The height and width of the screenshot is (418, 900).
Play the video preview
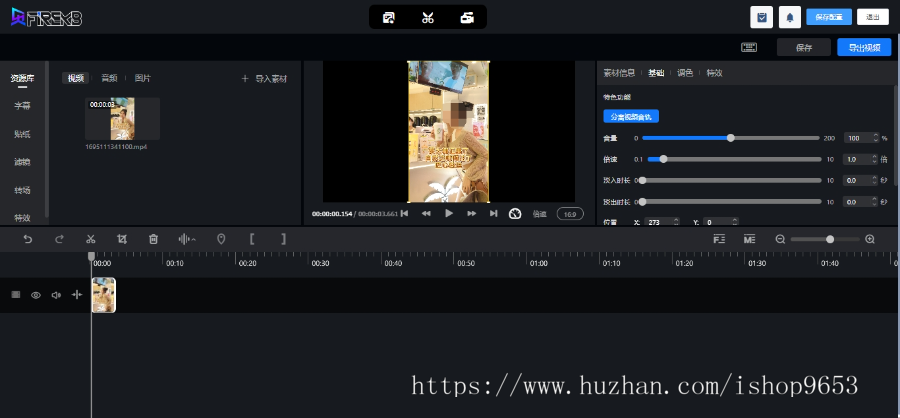click(x=449, y=214)
